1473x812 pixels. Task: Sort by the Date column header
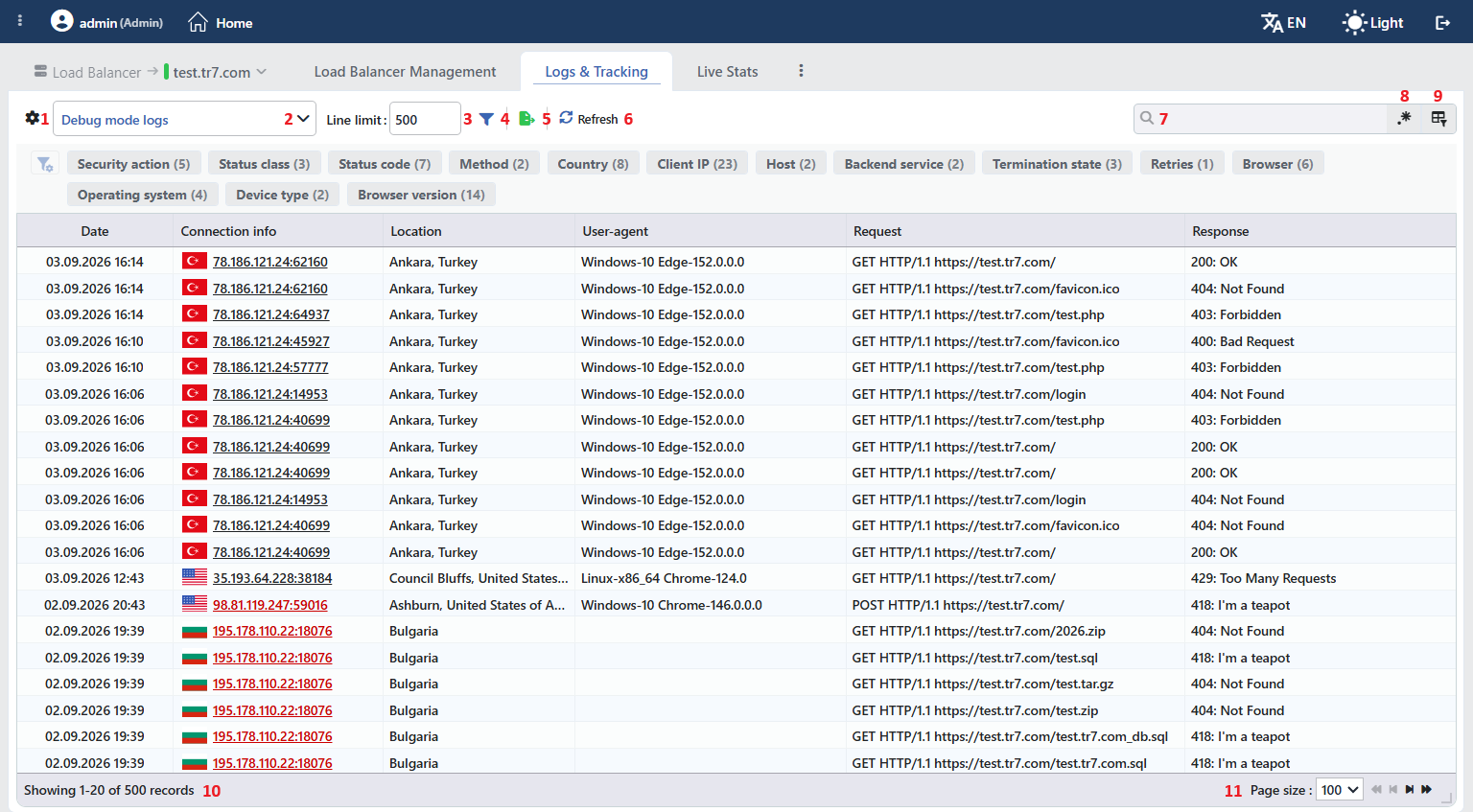pyautogui.click(x=95, y=231)
